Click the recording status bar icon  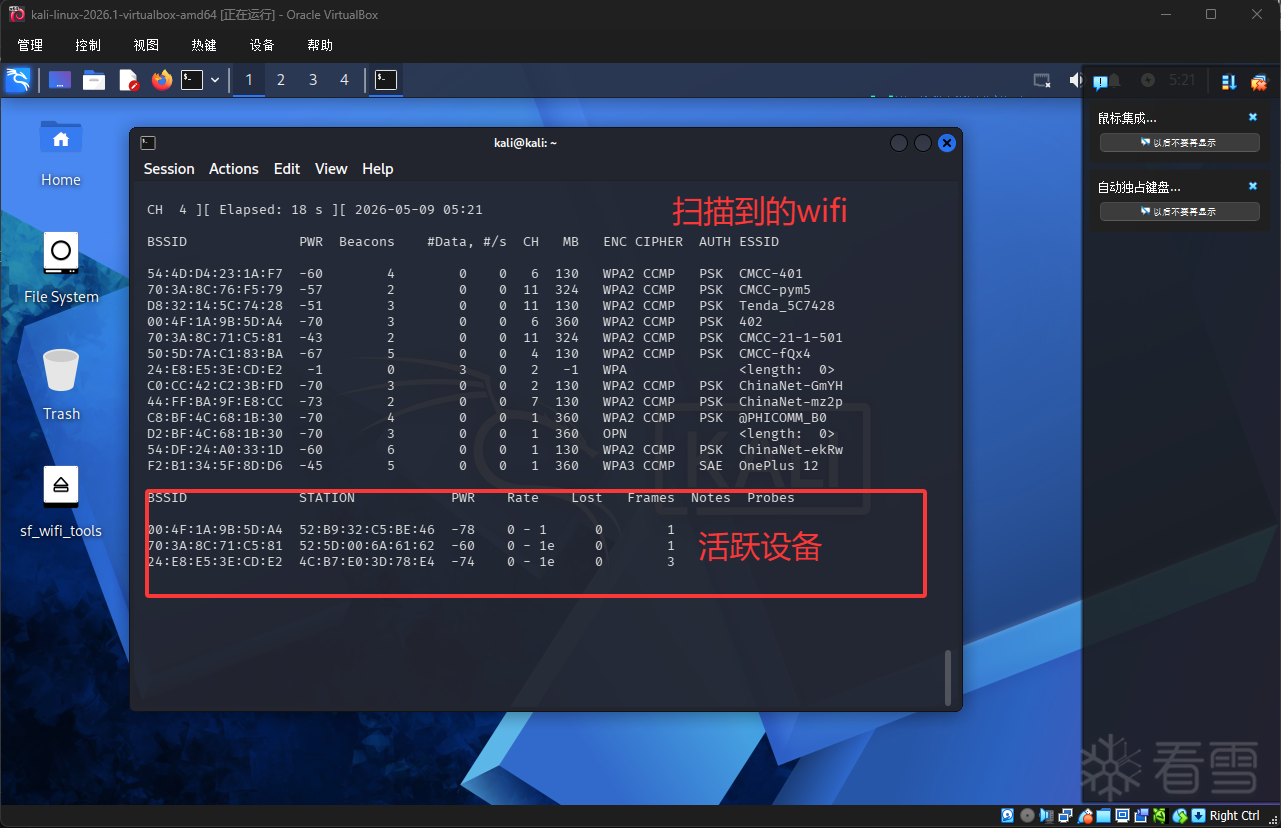[1142, 816]
